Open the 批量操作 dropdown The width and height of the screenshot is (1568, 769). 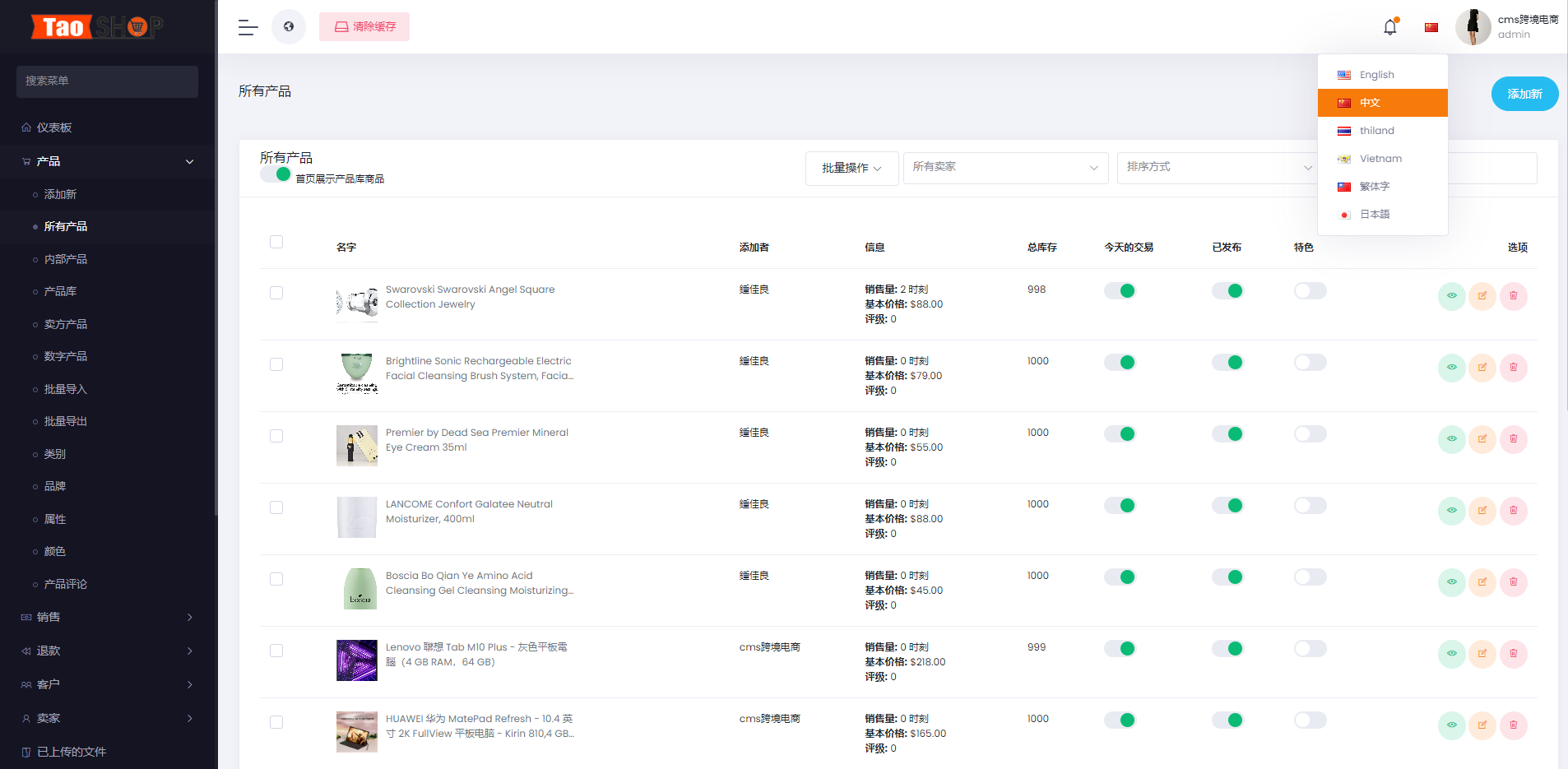(851, 168)
